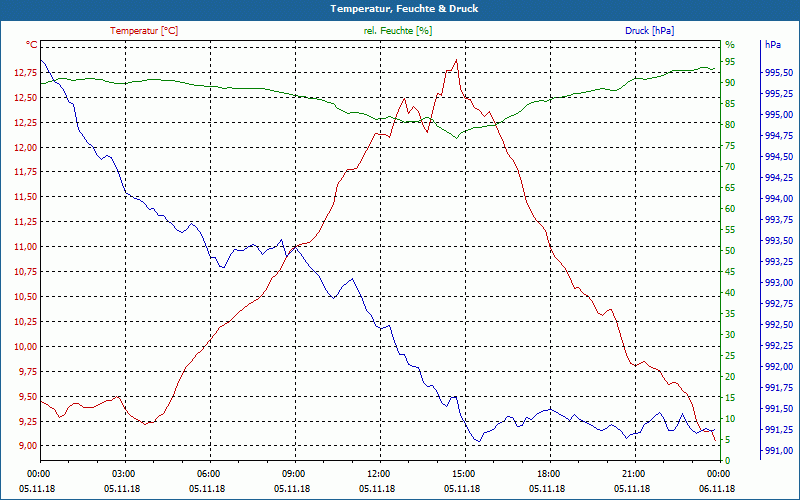The height and width of the screenshot is (500, 800).
Task: Click the '00:00' time label dated 05.11.18
Action: point(41,473)
